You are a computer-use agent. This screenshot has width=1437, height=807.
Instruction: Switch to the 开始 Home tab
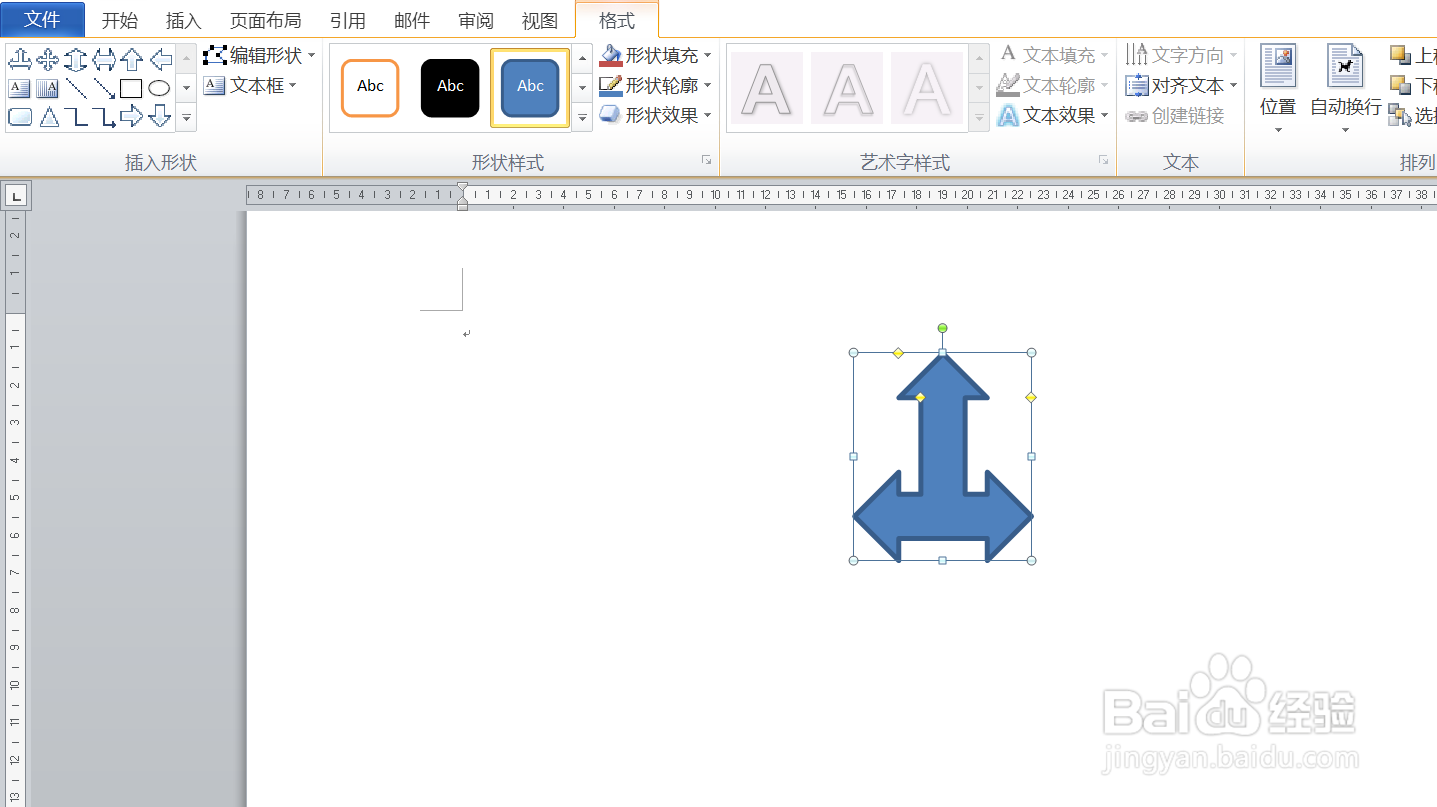119,20
